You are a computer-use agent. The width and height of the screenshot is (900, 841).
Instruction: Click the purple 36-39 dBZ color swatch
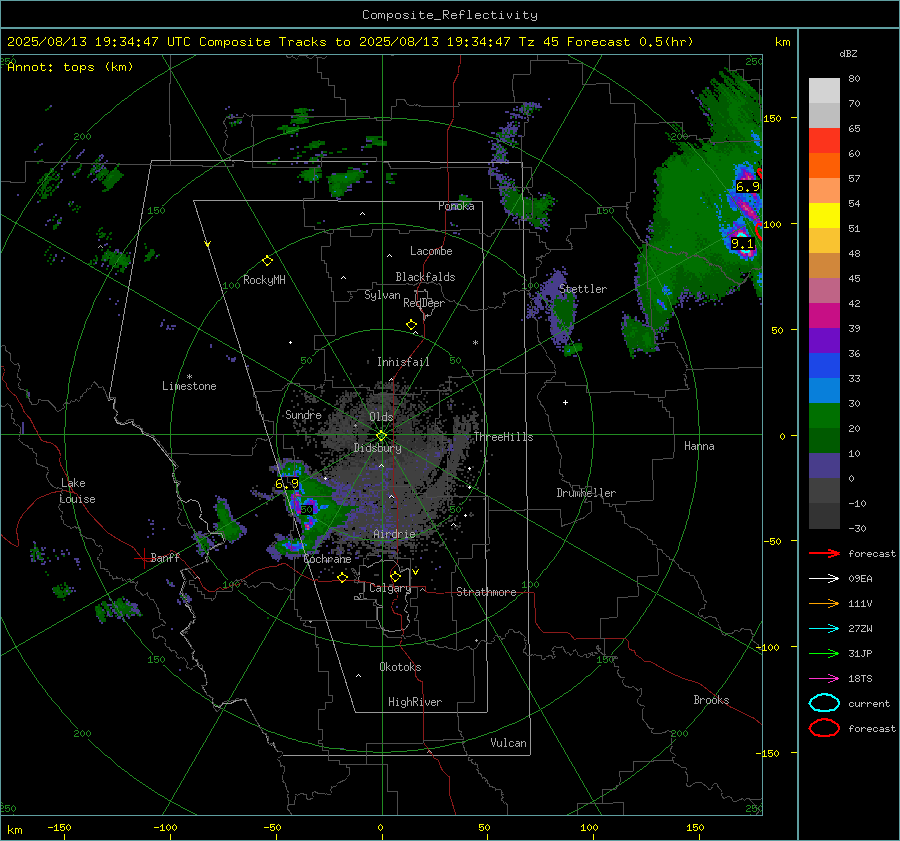tap(824, 341)
